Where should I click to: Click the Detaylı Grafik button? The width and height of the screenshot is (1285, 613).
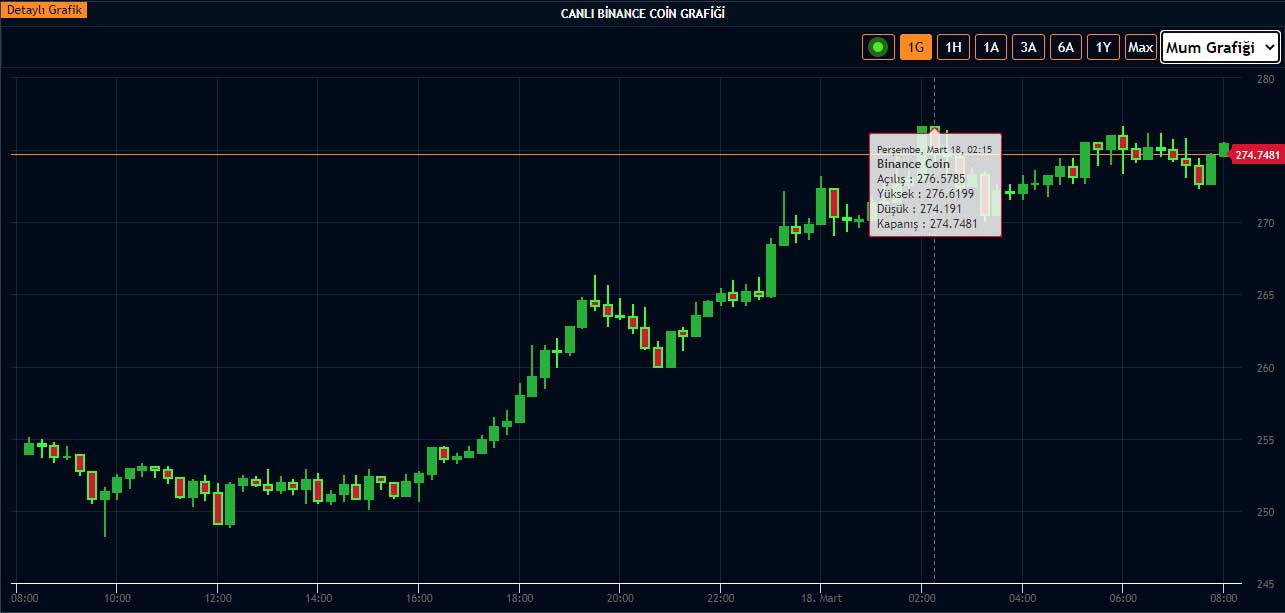pos(46,9)
